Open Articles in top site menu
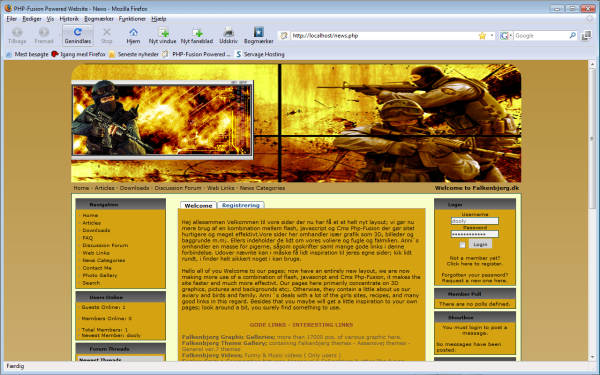The height and width of the screenshot is (375, 600). pyautogui.click(x=104, y=188)
